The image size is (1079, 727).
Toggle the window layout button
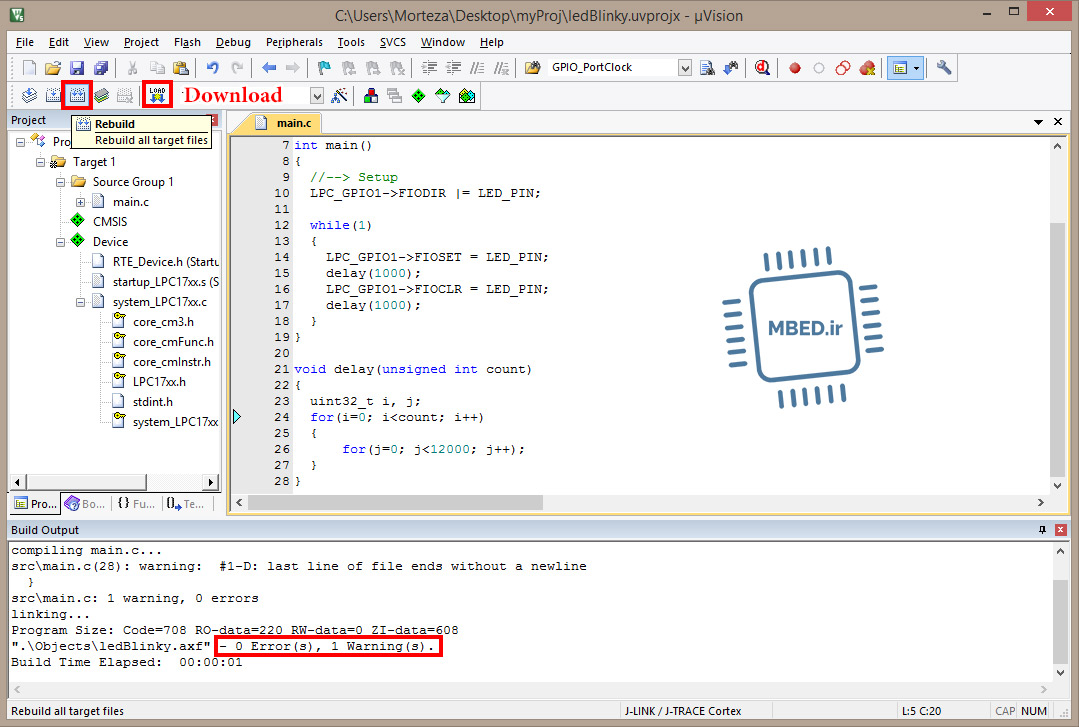coord(899,67)
